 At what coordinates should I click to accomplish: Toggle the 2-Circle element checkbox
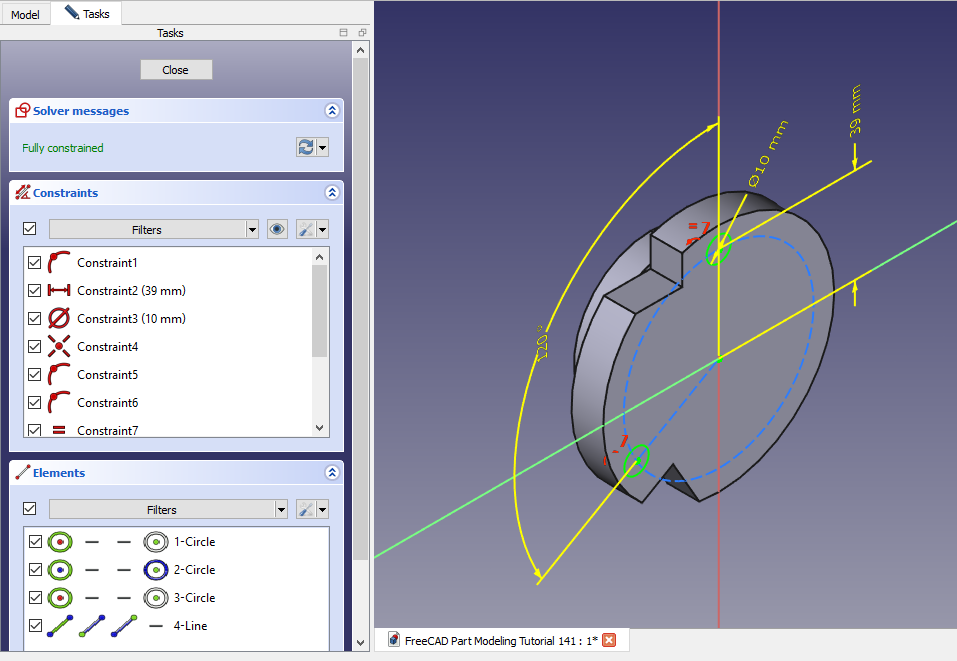[x=35, y=570]
